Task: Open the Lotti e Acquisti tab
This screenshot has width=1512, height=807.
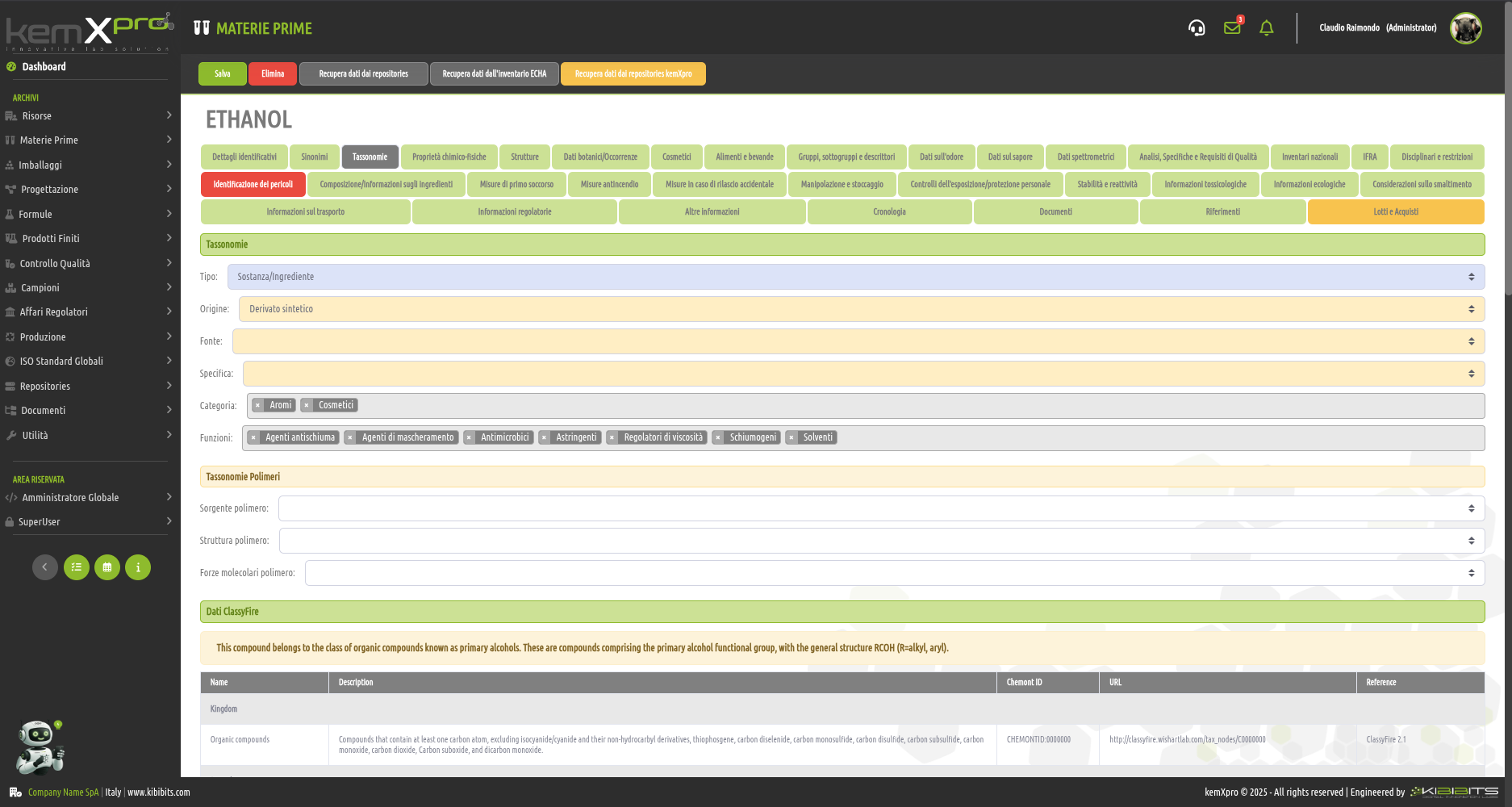Action: [x=1395, y=211]
